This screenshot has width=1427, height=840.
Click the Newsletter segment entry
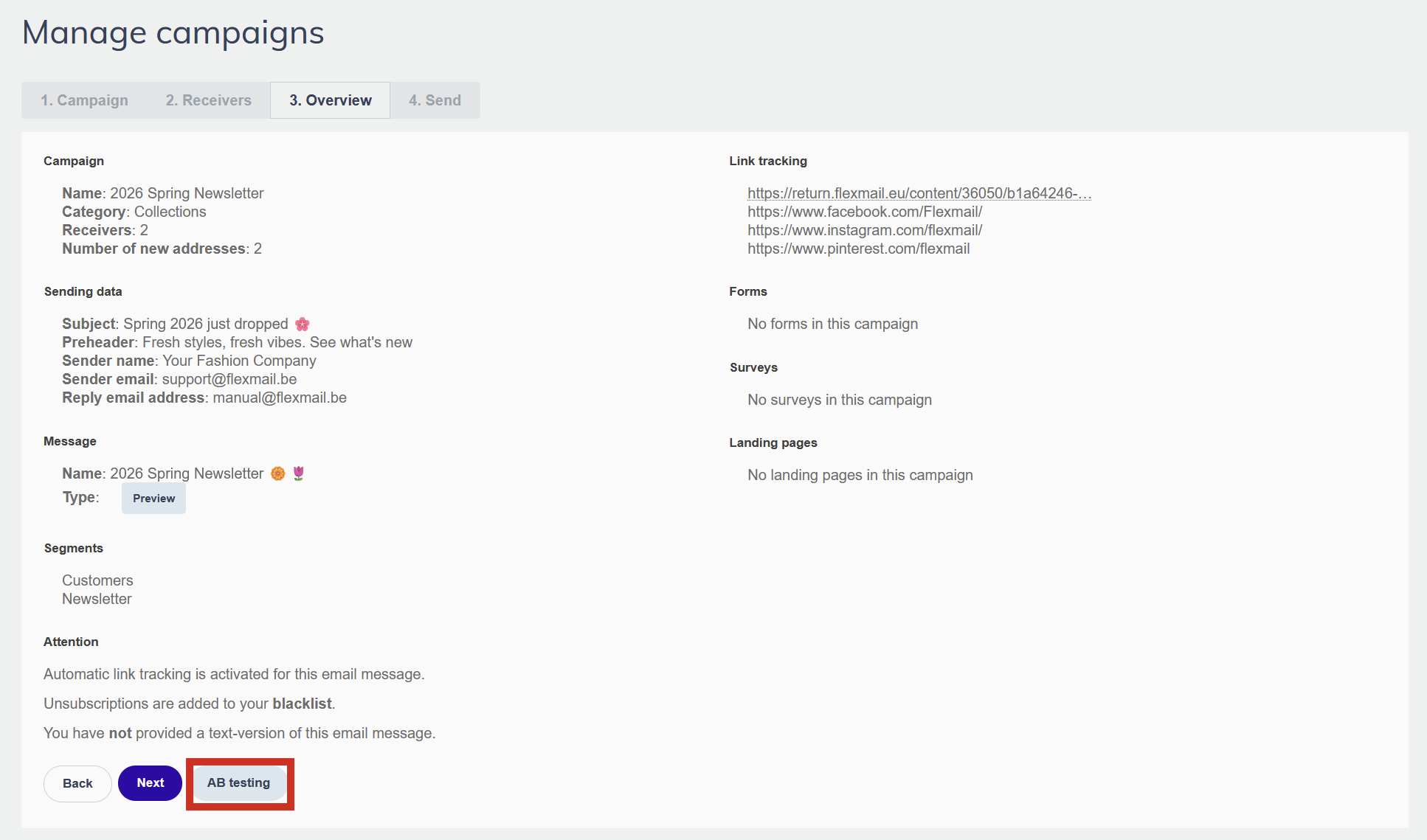[97, 599]
